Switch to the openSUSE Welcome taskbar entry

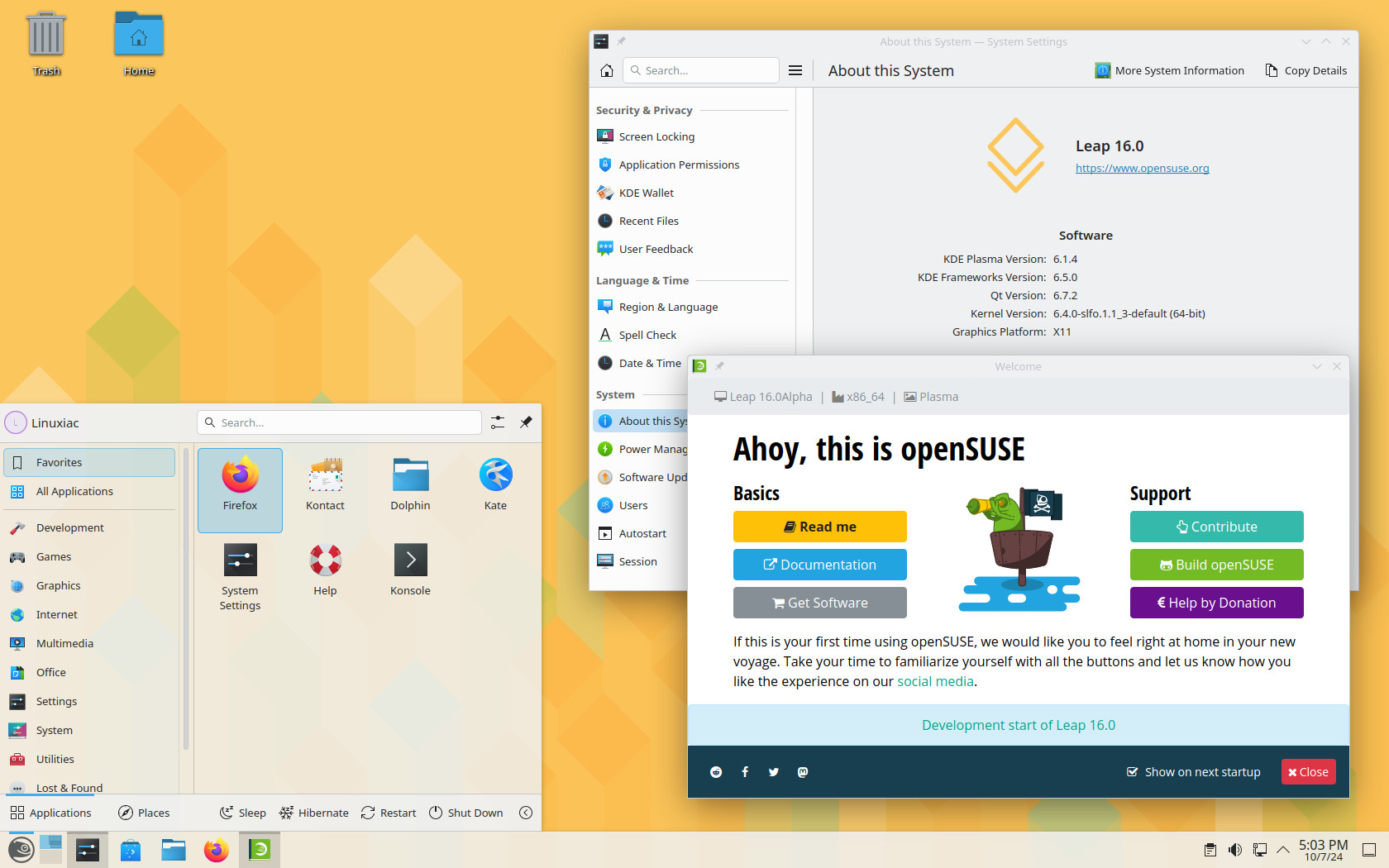coord(260,850)
